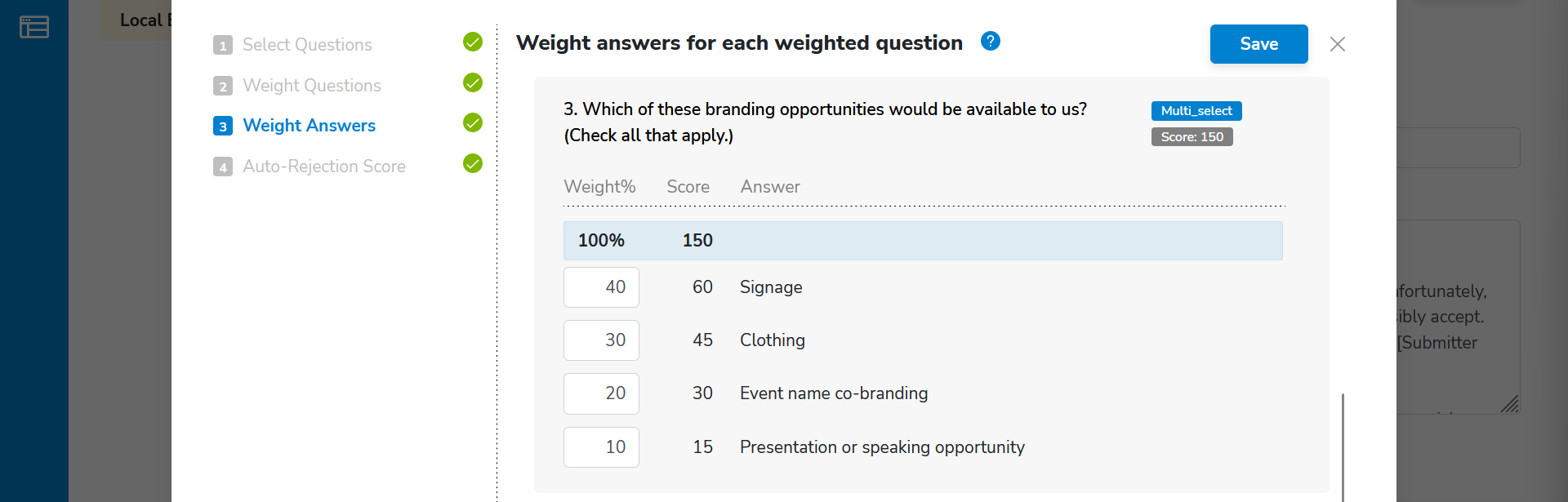Click the blue help question mark icon

(x=990, y=41)
